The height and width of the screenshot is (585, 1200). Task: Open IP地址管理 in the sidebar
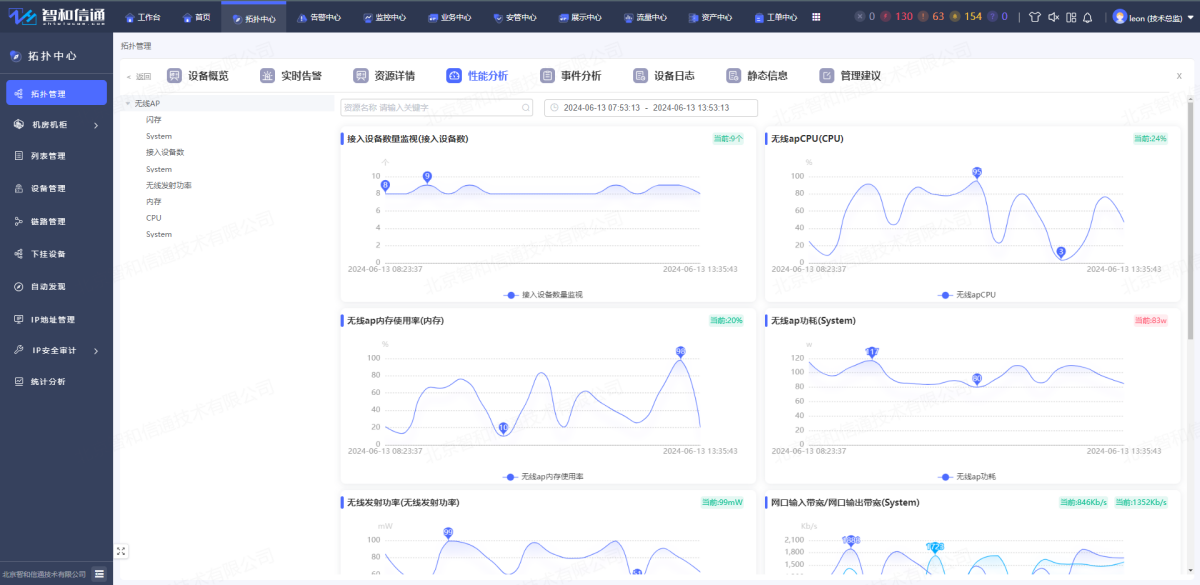coord(56,320)
